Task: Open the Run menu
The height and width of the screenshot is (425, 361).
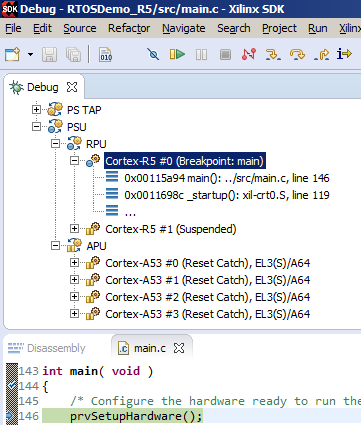Action: (318, 29)
